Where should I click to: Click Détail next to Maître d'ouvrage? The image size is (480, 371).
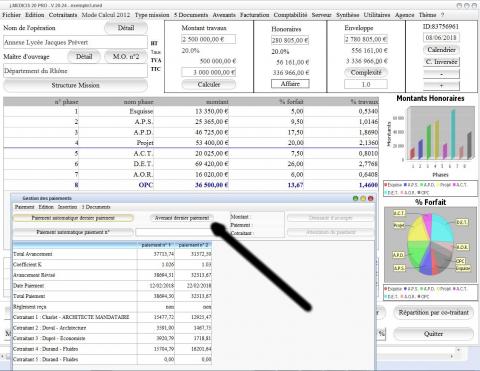coord(84,57)
